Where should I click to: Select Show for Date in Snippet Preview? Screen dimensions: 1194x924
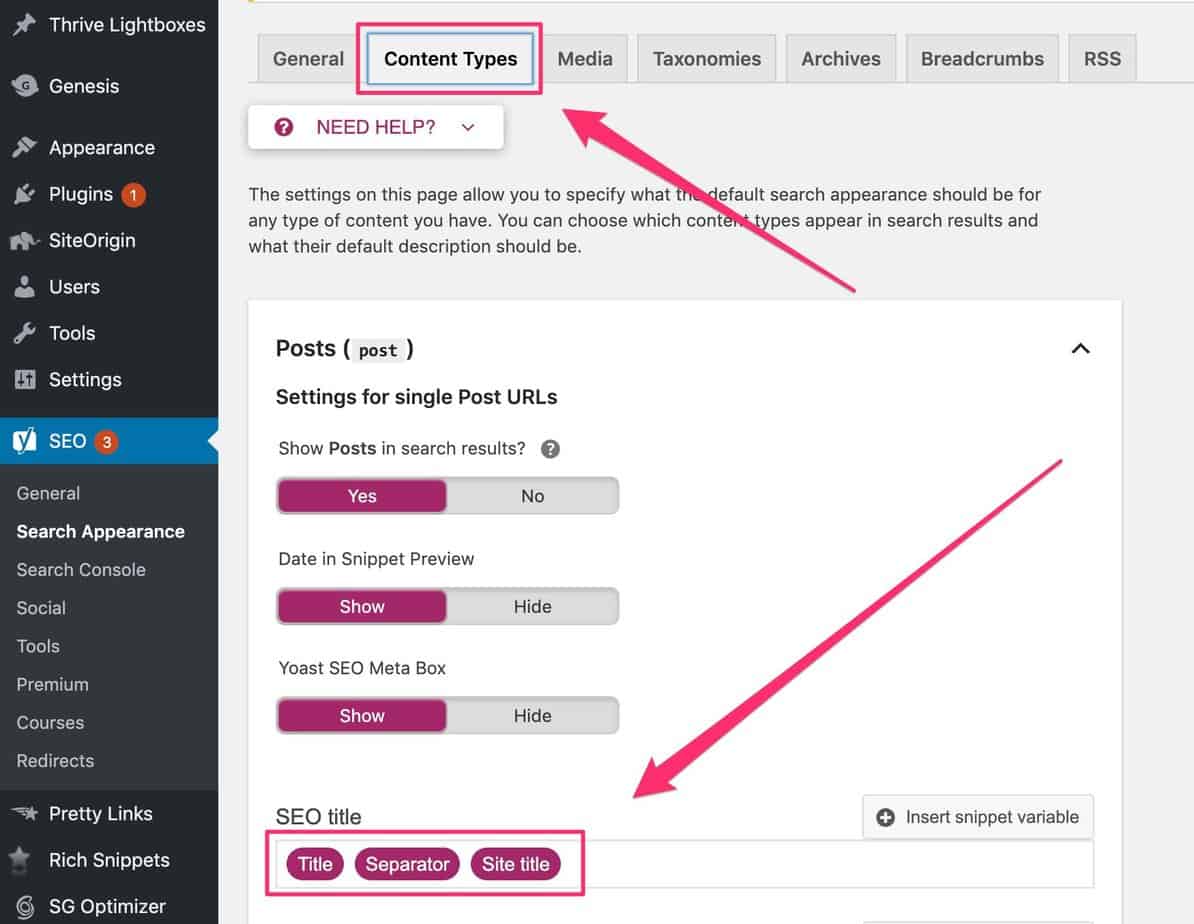coord(362,606)
